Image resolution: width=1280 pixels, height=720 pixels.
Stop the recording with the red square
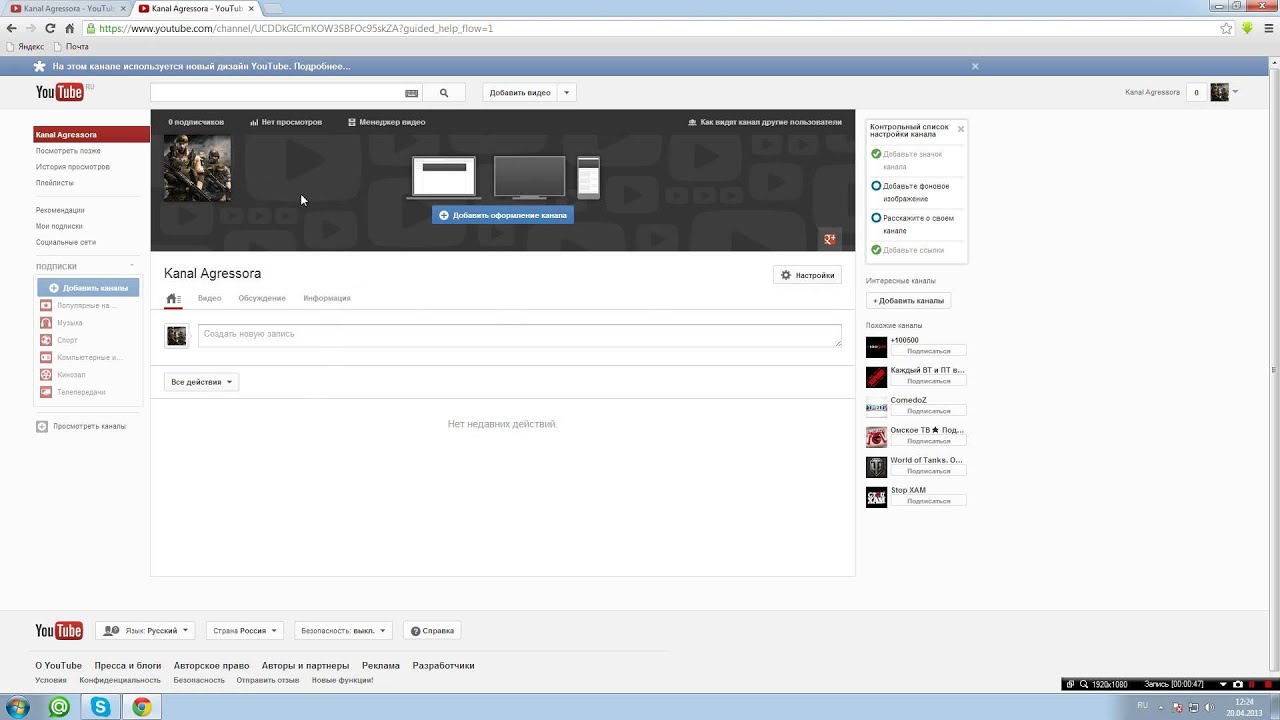(1268, 684)
